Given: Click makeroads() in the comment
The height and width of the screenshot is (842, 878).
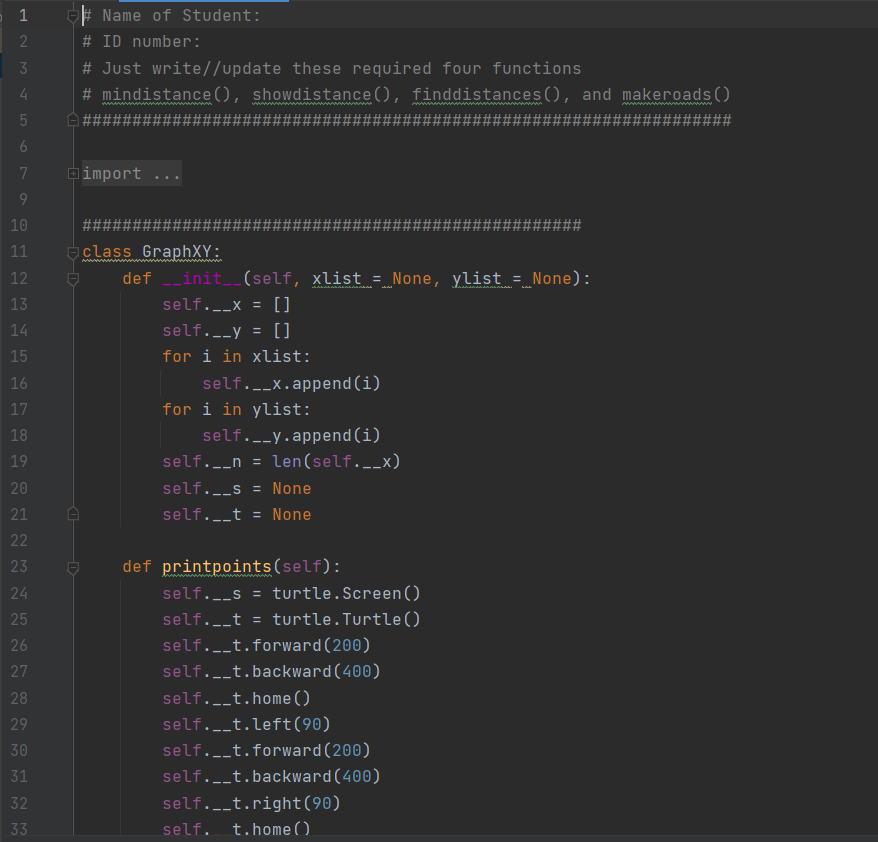Looking at the screenshot, I should [x=676, y=95].
